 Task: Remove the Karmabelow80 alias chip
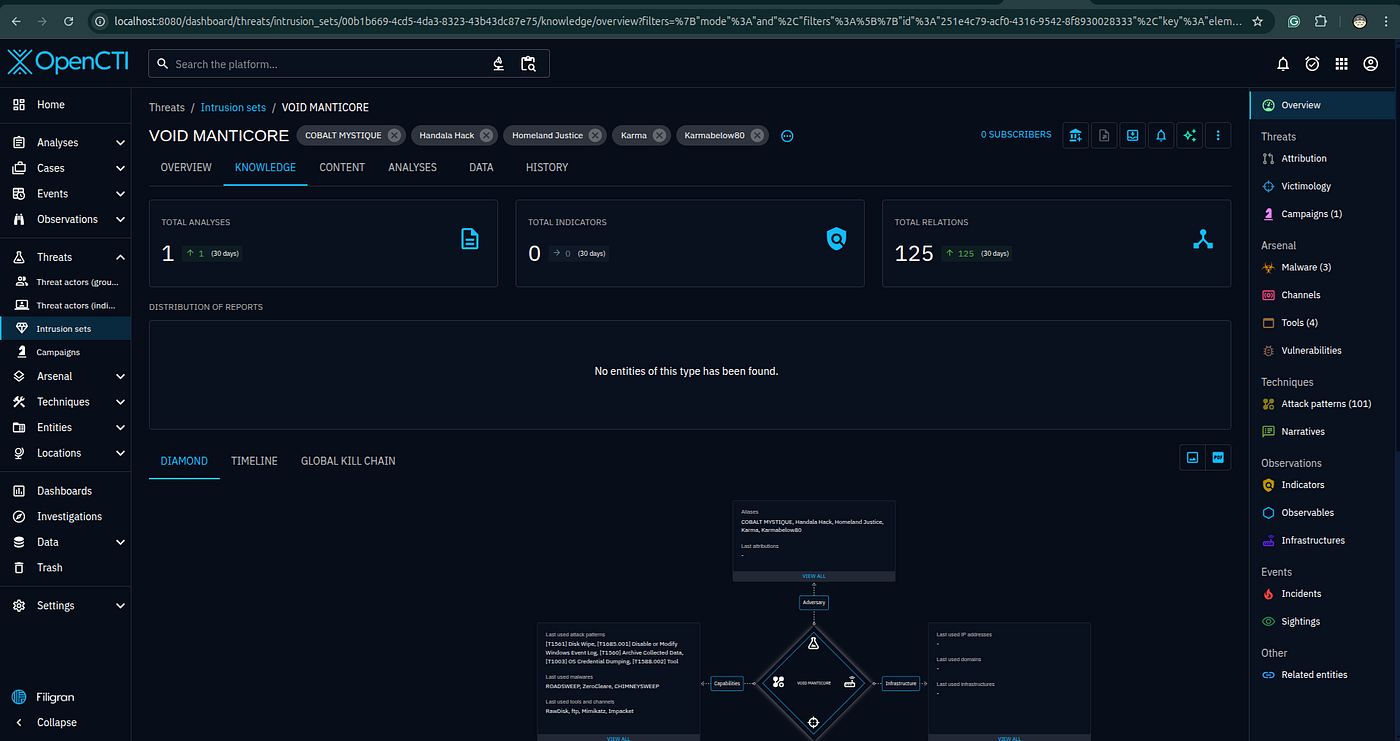(x=757, y=135)
